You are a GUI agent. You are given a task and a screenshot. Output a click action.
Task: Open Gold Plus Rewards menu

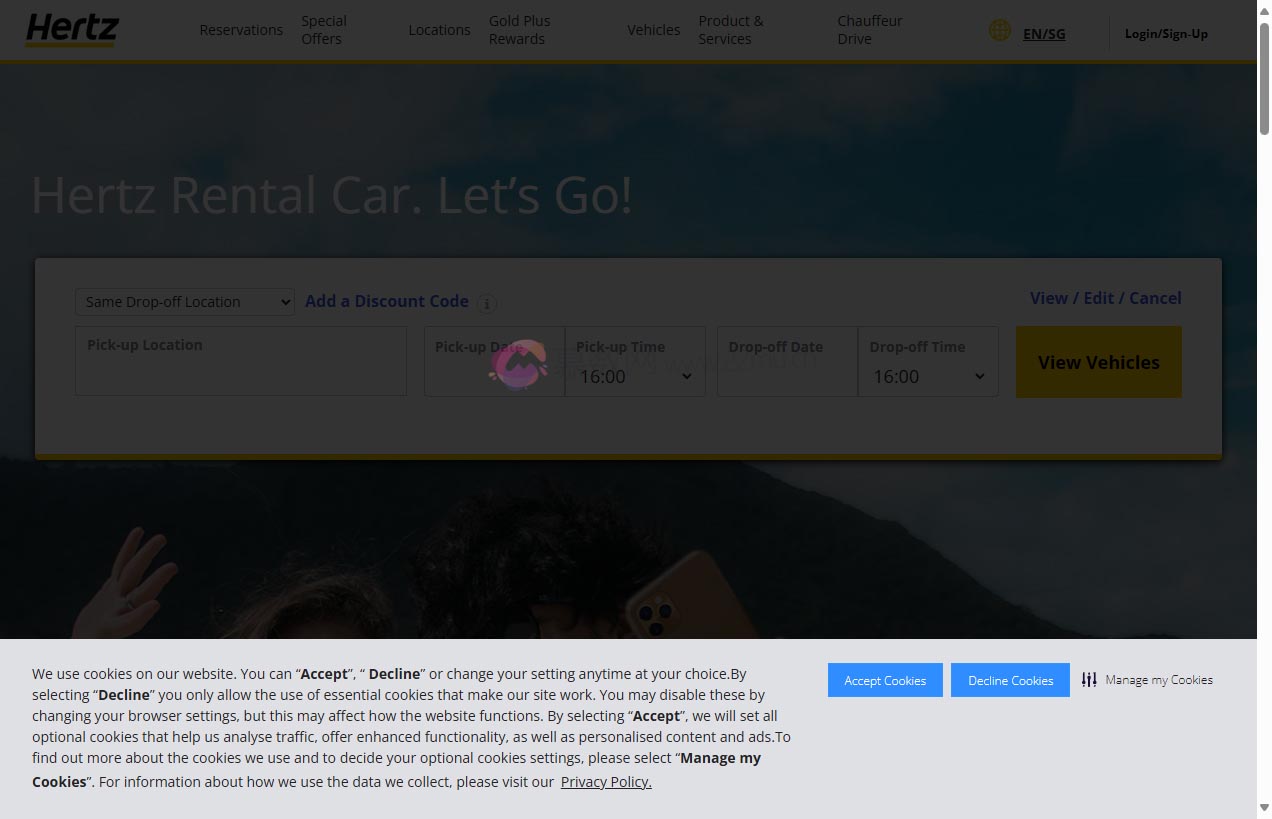[x=519, y=30]
